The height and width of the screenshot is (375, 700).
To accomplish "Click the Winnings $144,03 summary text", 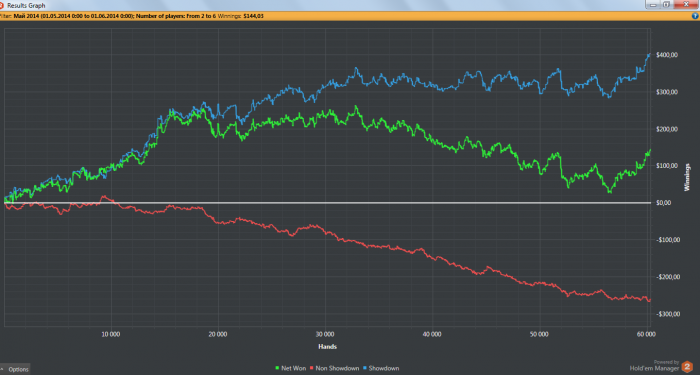I will [241, 16].
